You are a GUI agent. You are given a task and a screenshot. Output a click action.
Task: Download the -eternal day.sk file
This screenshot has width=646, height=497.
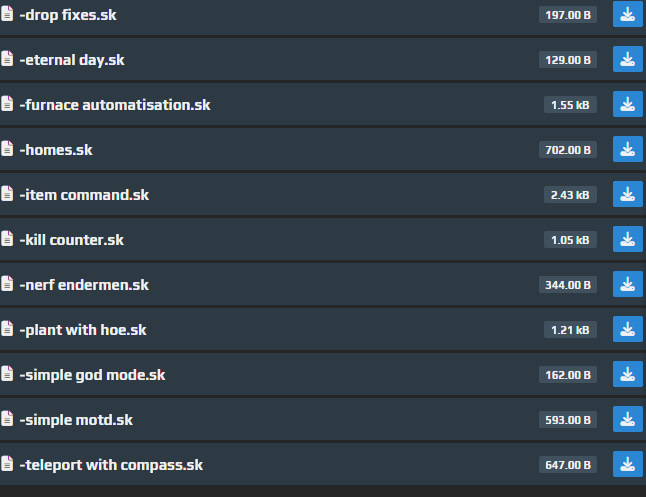[627, 59]
